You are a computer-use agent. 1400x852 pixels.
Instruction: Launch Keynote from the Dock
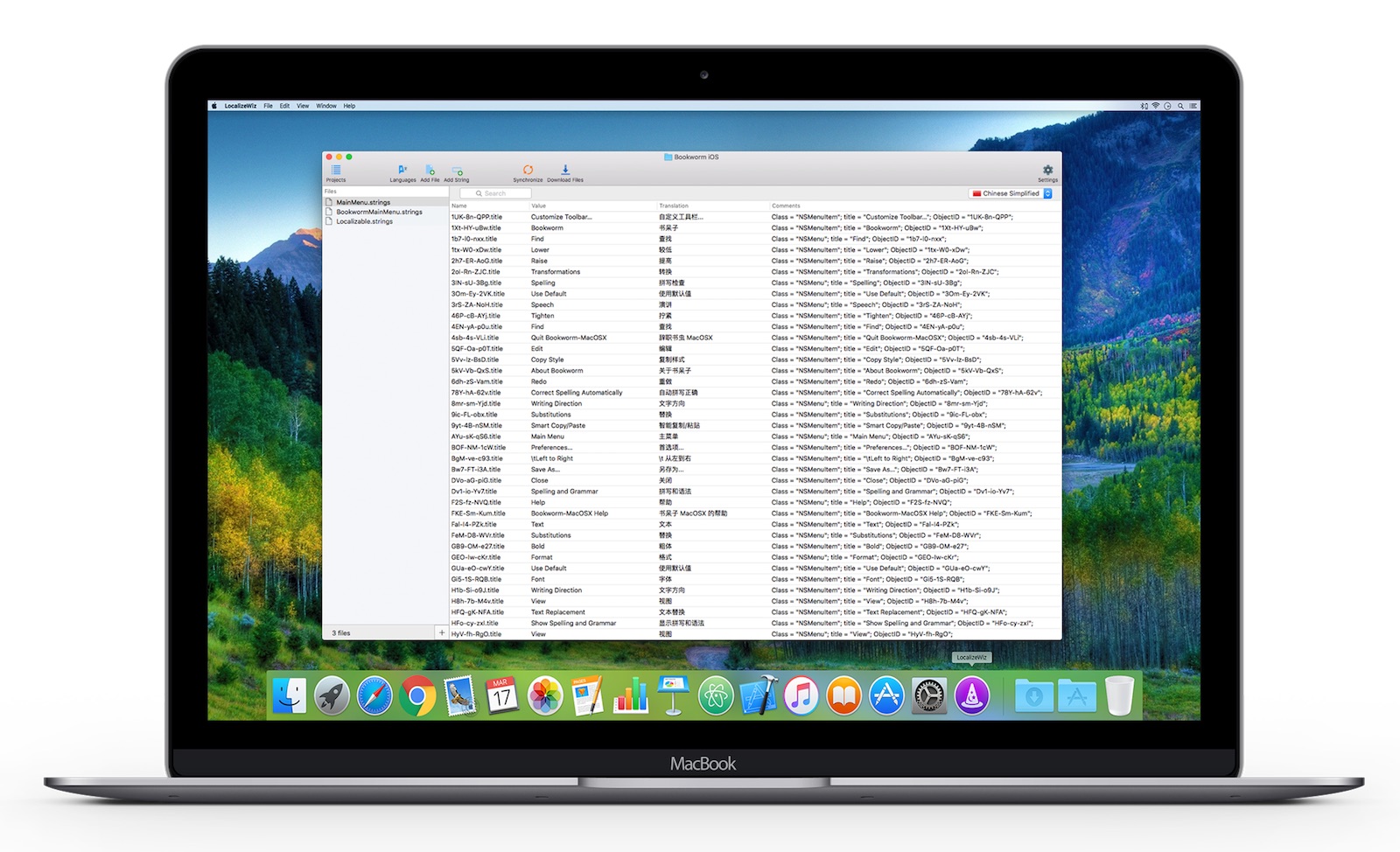point(673,696)
